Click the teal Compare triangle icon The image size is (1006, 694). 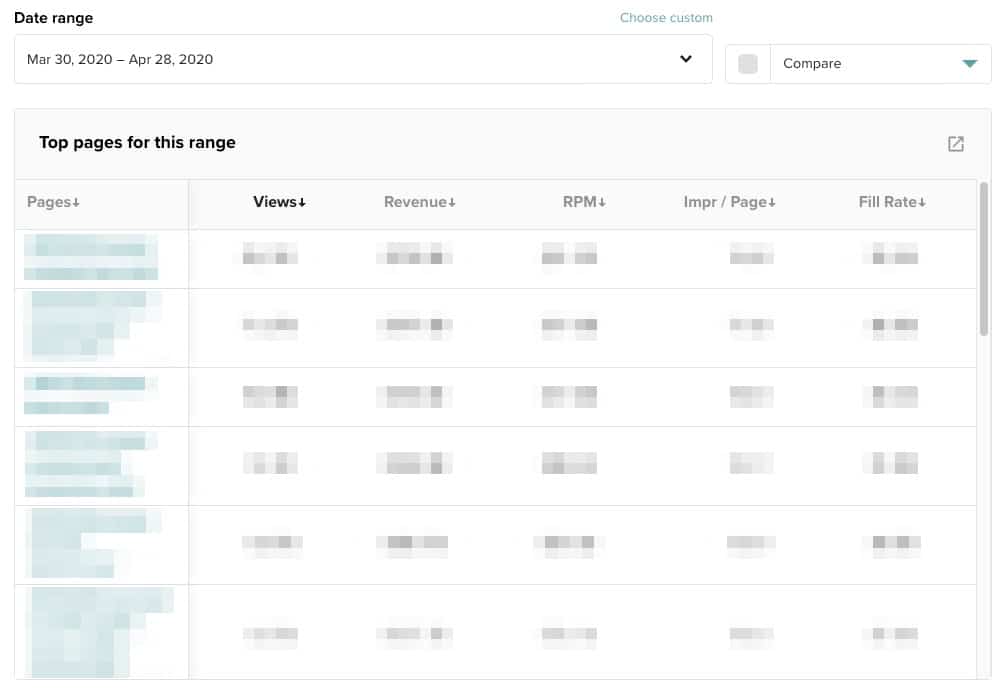pyautogui.click(x=969, y=62)
